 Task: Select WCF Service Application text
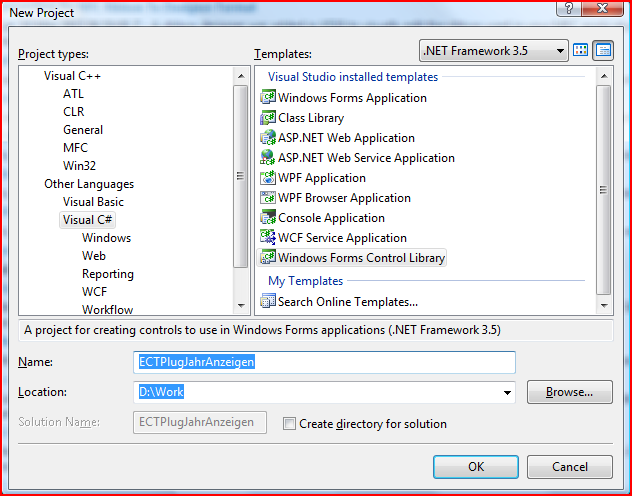tap(342, 238)
